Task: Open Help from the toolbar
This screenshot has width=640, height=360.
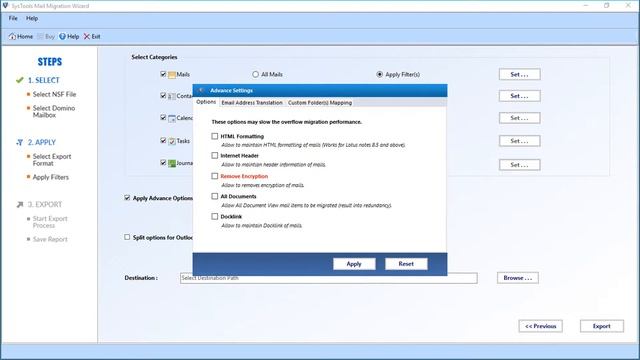Action: (69, 36)
